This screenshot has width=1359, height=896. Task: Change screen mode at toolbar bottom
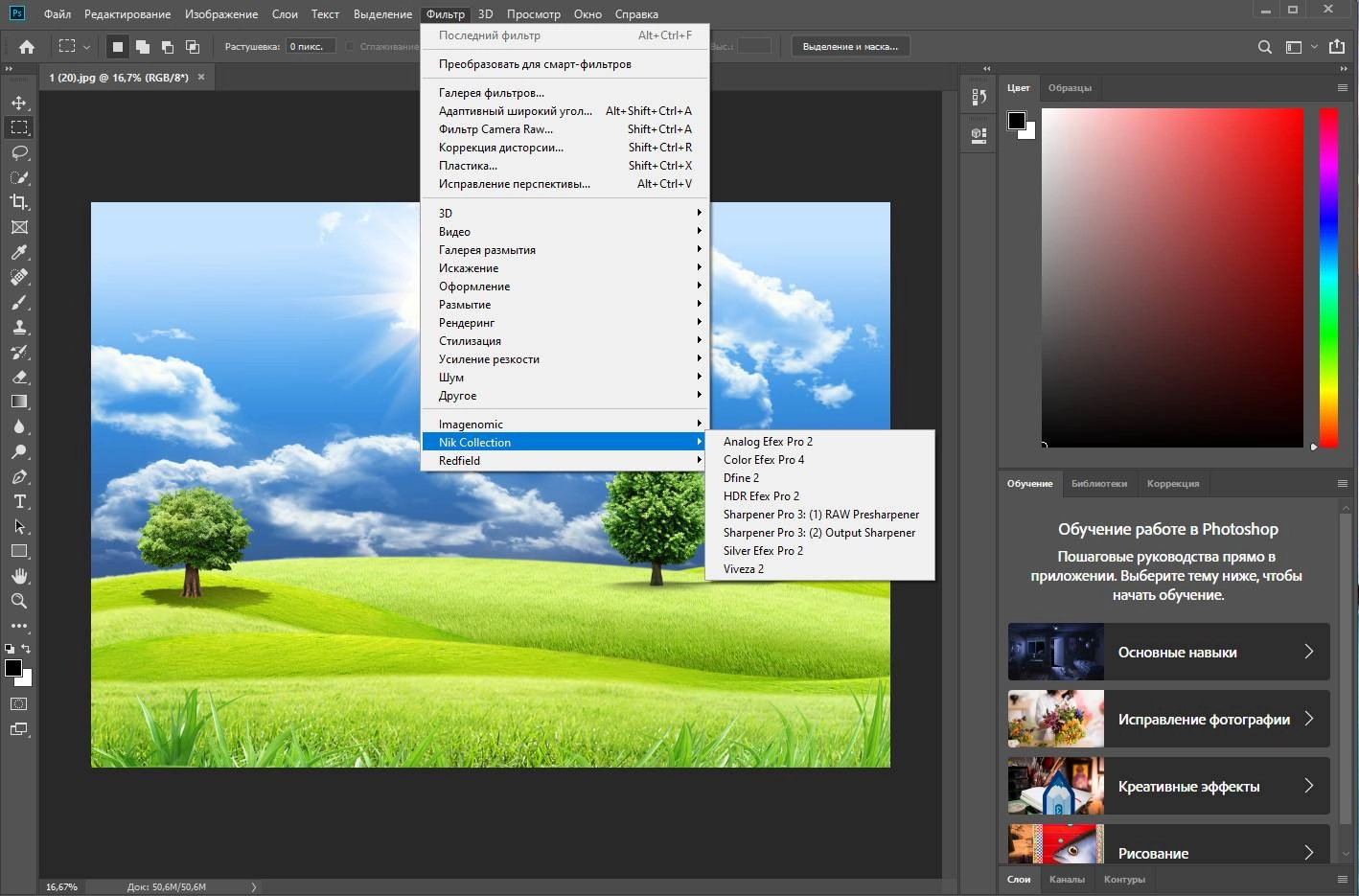click(x=19, y=729)
